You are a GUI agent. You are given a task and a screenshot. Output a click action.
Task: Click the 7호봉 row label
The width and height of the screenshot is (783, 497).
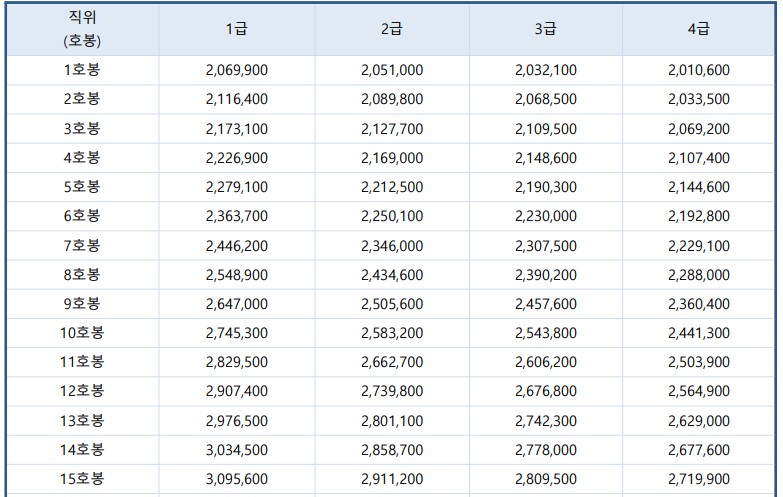pyautogui.click(x=82, y=246)
